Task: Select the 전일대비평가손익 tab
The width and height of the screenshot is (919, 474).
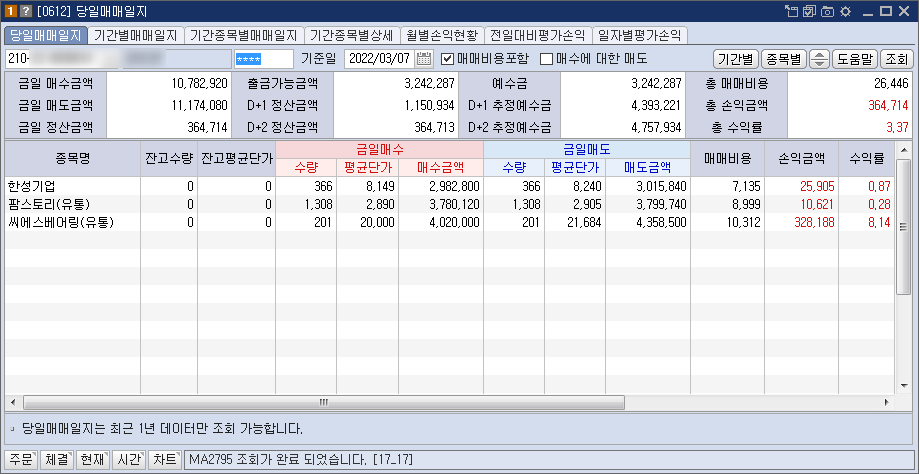Action: pyautogui.click(x=537, y=35)
